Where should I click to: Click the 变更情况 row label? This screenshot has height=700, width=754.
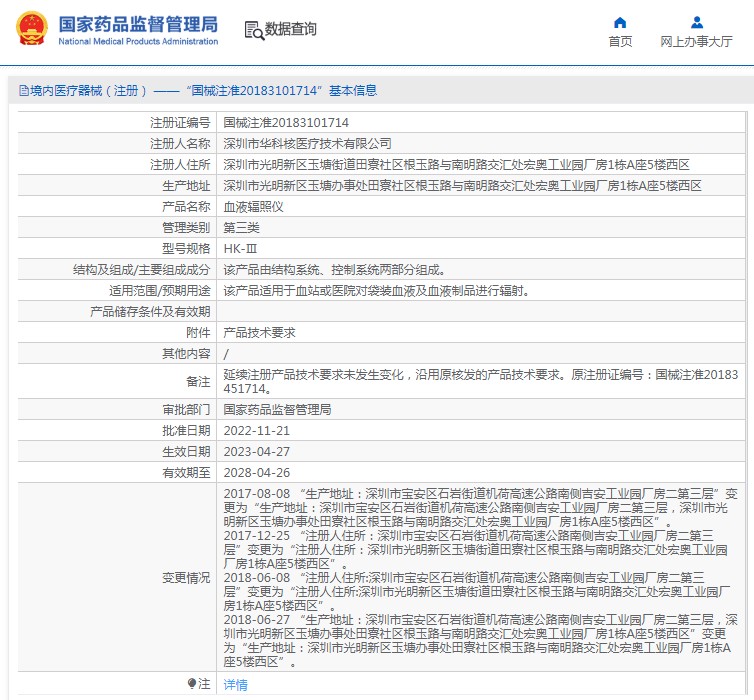[x=186, y=578]
